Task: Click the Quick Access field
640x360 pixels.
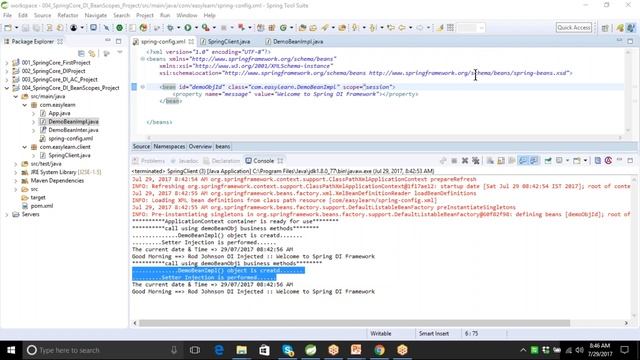Action: 573,28
